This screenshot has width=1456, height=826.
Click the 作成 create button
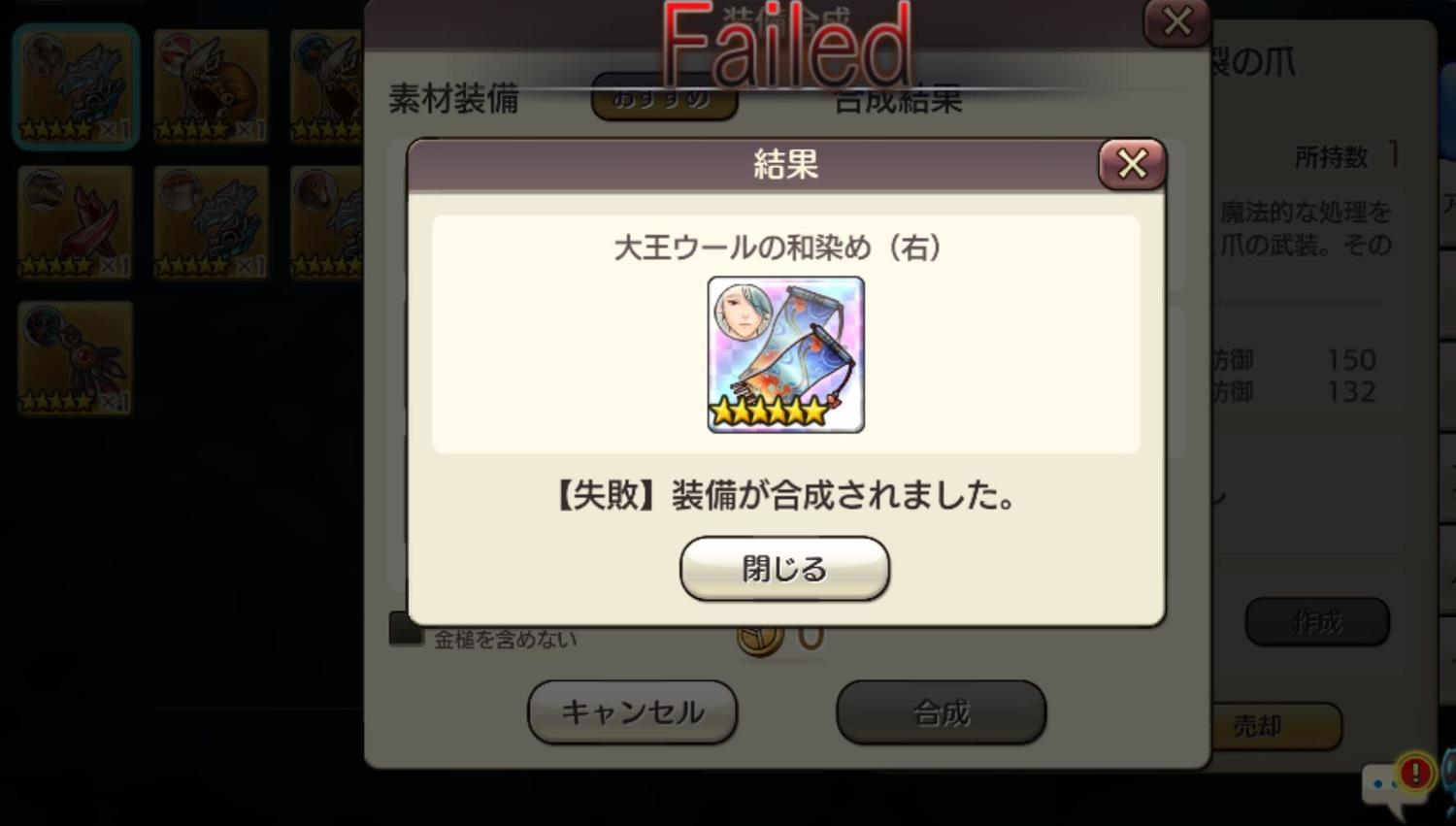click(x=1317, y=621)
